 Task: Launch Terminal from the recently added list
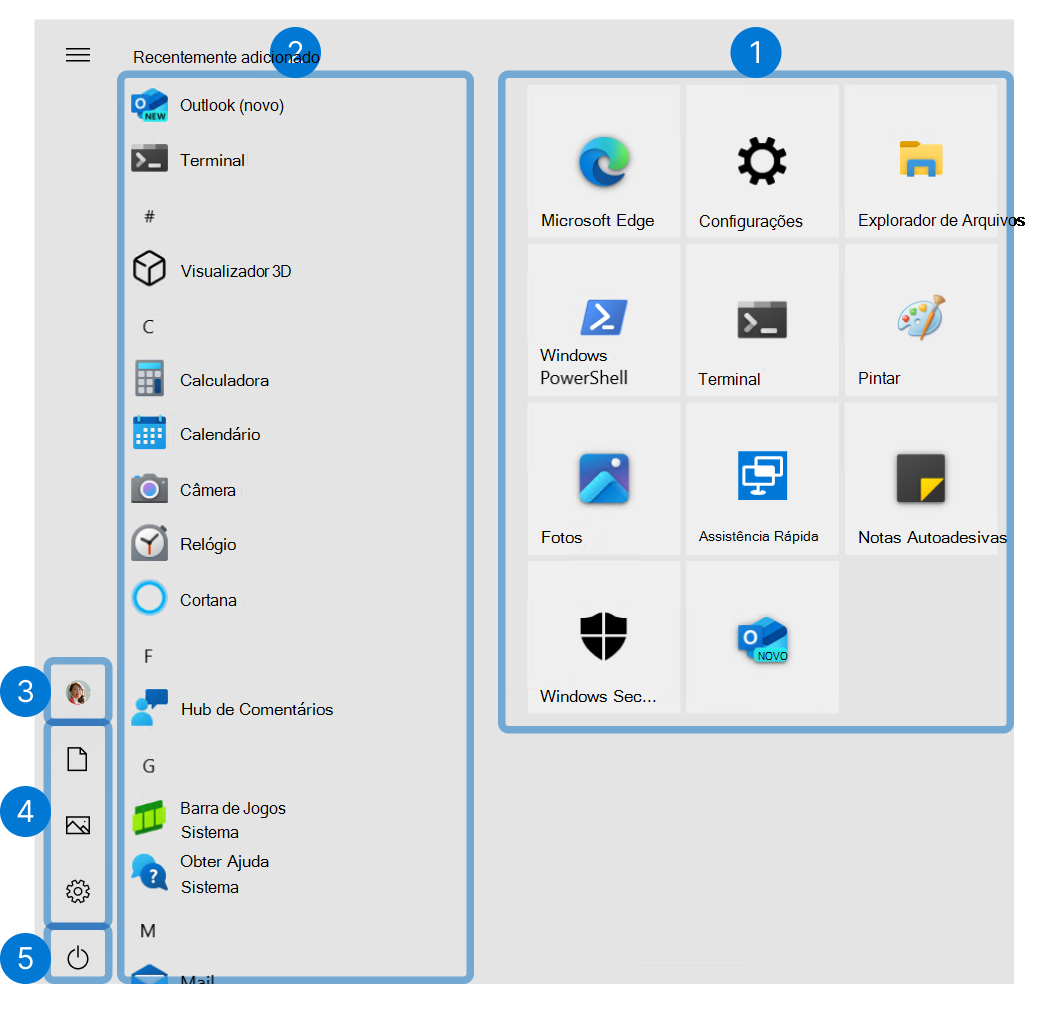(x=188, y=160)
